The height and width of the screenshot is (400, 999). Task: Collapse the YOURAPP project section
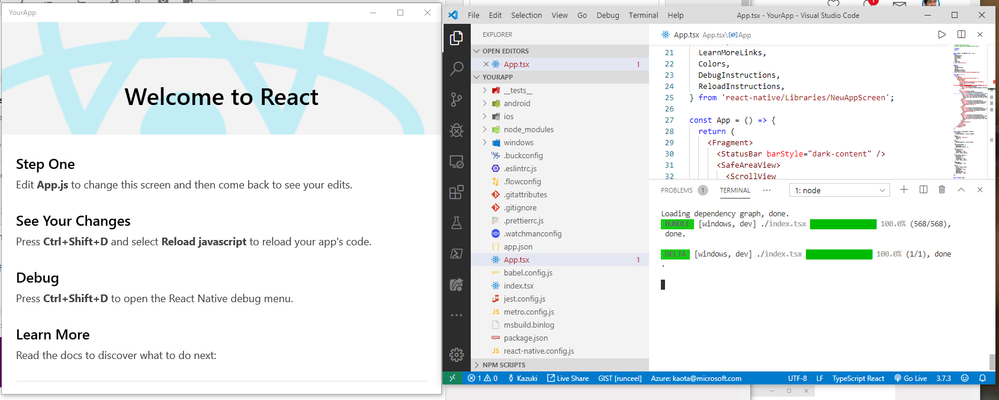(559, 77)
